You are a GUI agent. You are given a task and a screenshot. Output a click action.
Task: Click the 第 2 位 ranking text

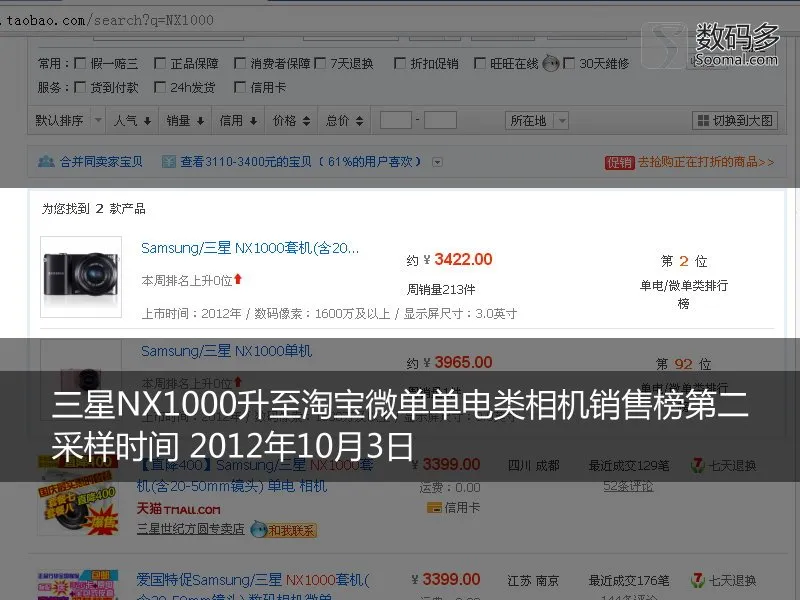684,261
